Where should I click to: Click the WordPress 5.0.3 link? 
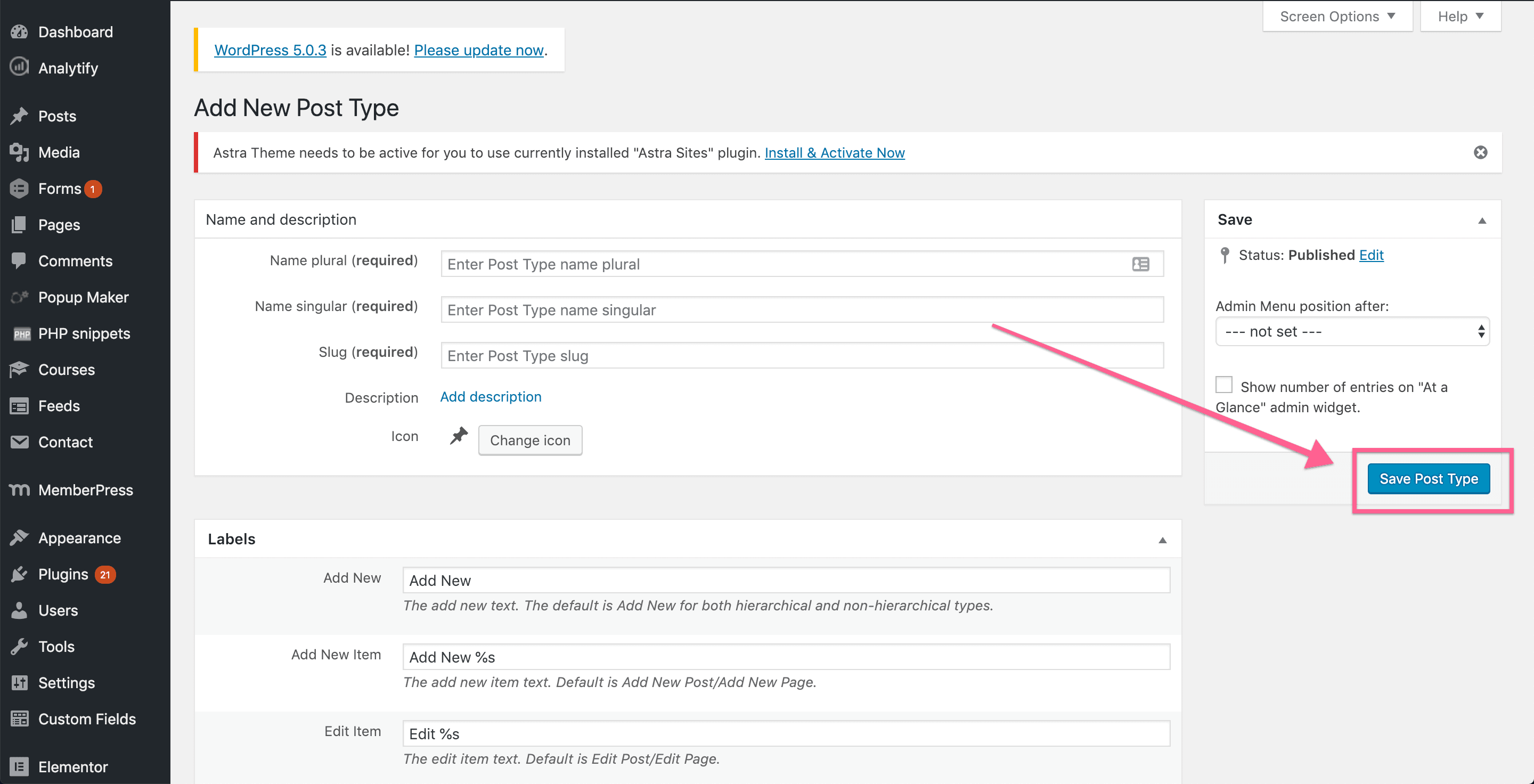click(x=271, y=50)
